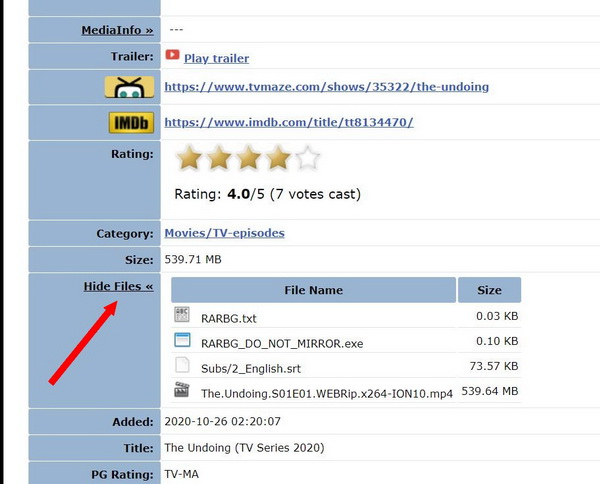Set rating to three stars

click(x=248, y=159)
